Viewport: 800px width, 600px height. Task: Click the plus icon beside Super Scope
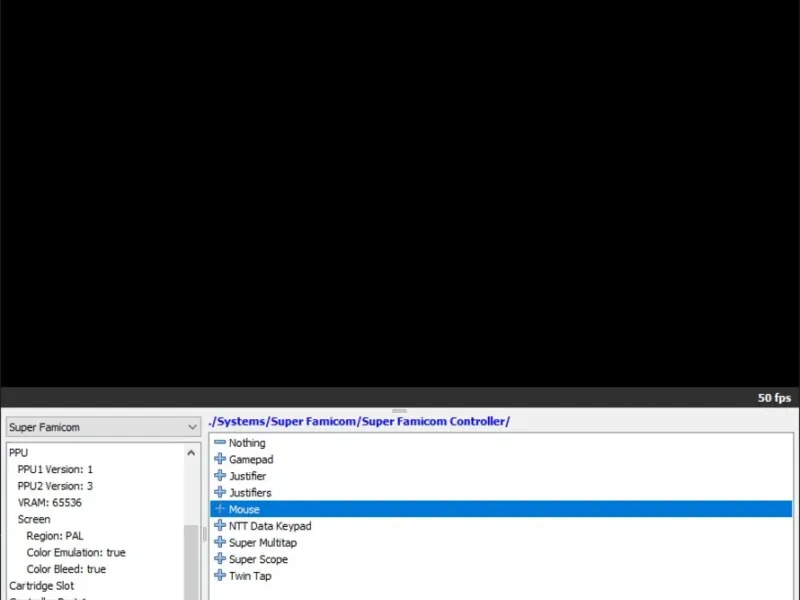(220, 559)
